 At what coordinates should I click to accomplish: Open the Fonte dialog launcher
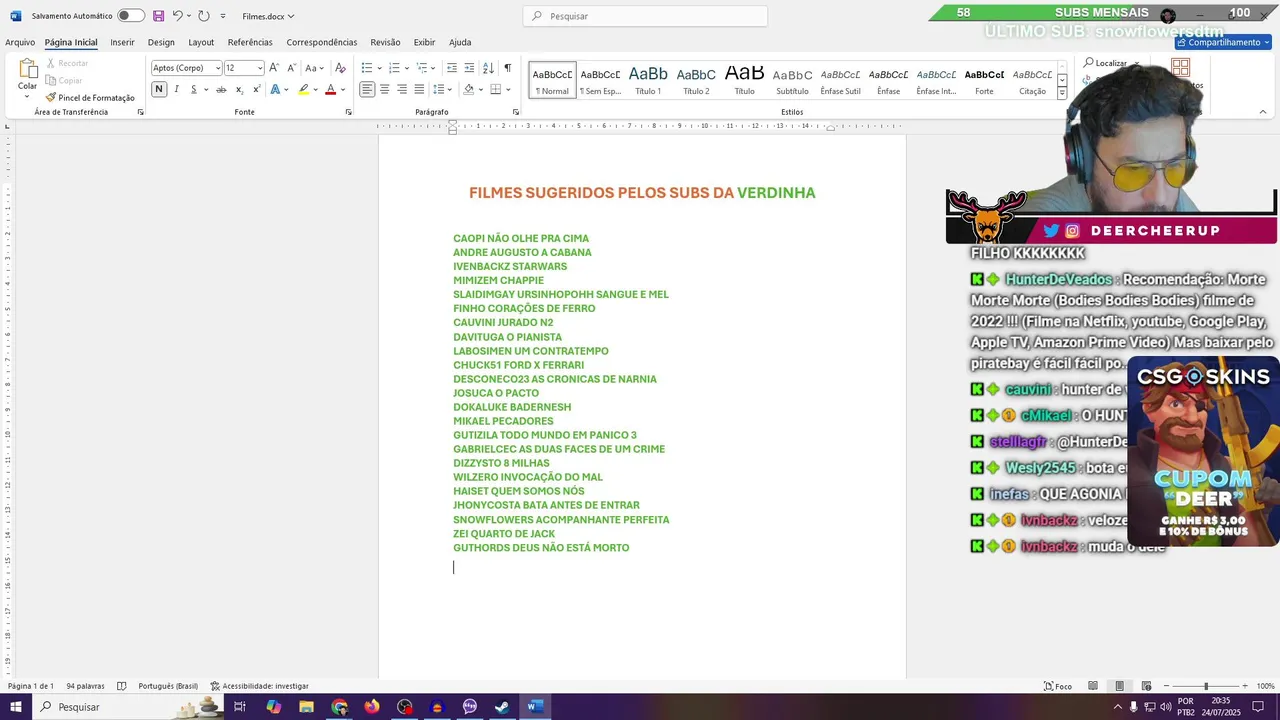pyautogui.click(x=348, y=112)
